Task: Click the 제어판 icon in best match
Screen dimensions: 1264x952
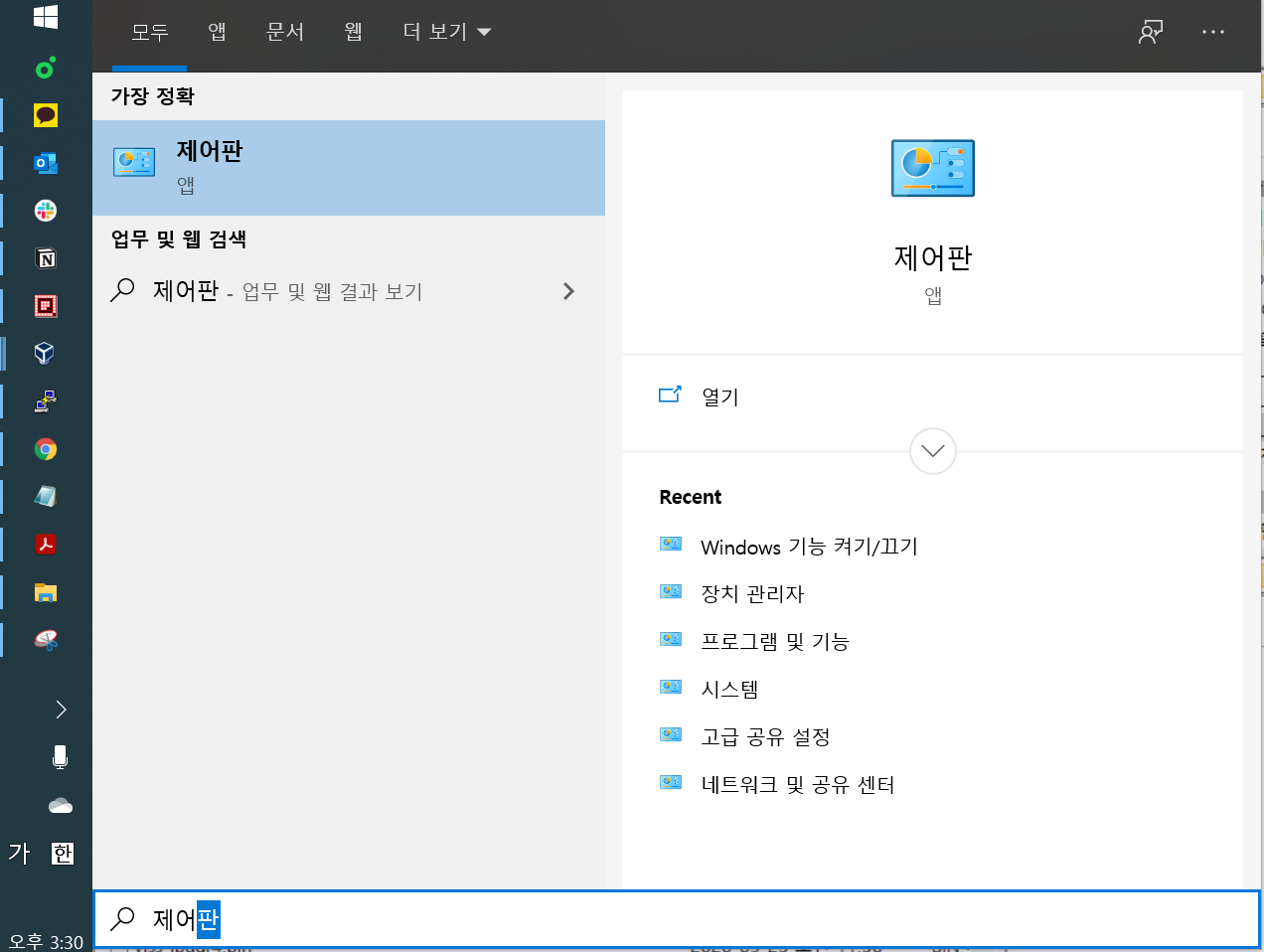Action: (134, 162)
